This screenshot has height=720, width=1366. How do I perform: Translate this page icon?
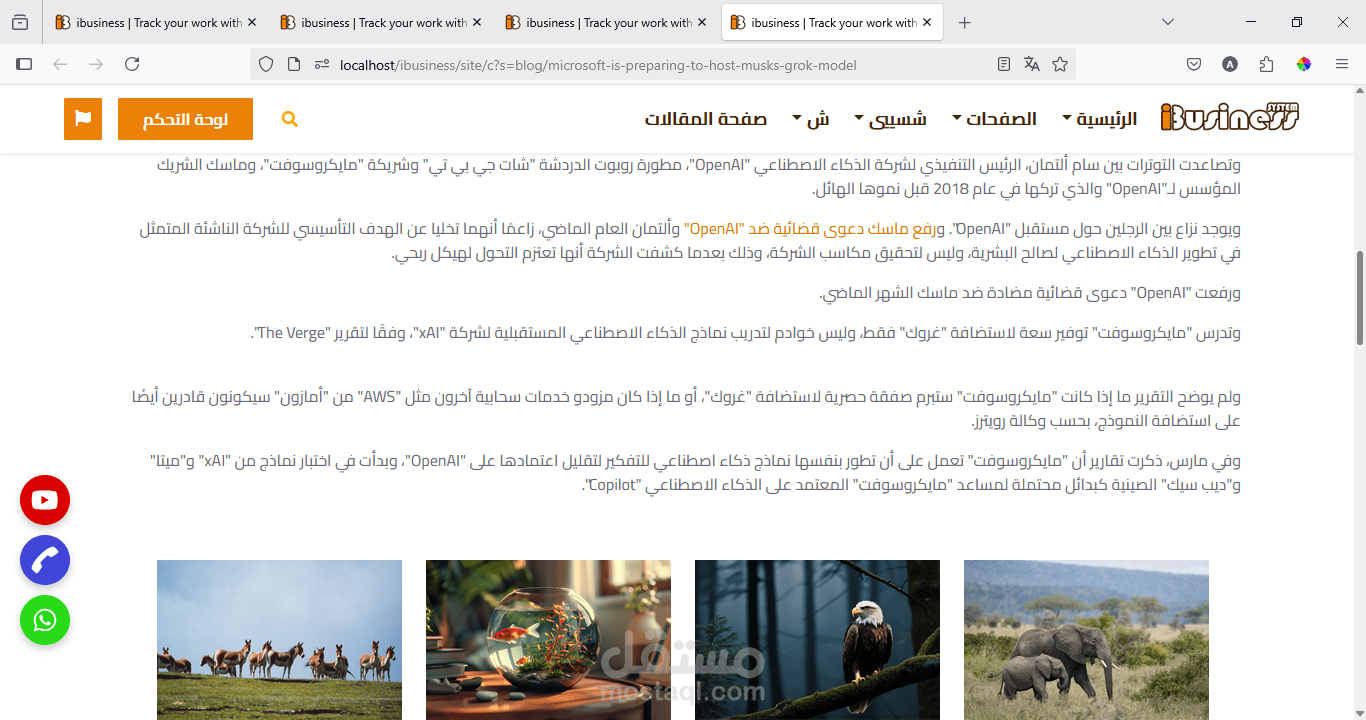1032,64
